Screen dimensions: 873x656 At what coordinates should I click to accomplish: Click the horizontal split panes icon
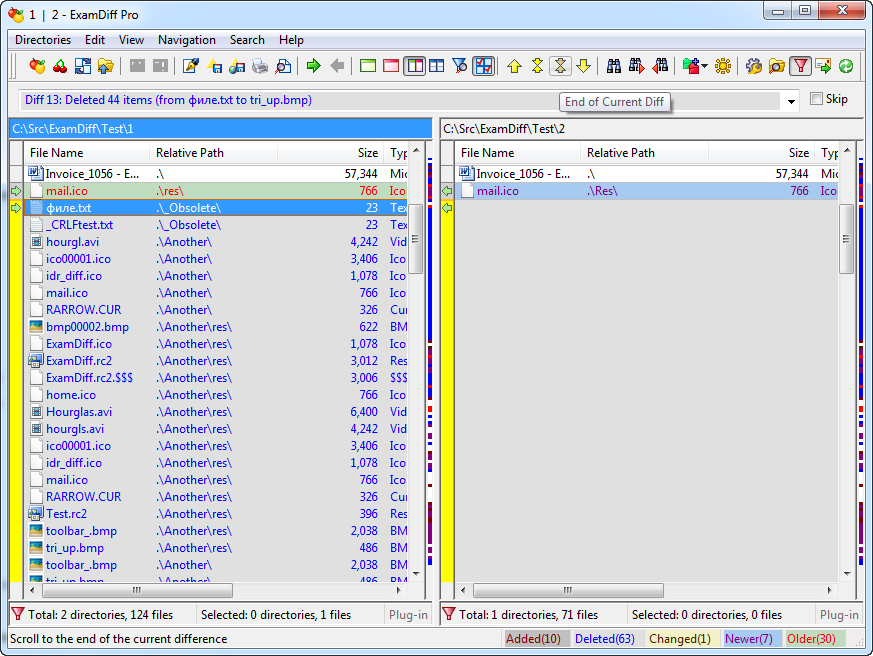coord(437,66)
